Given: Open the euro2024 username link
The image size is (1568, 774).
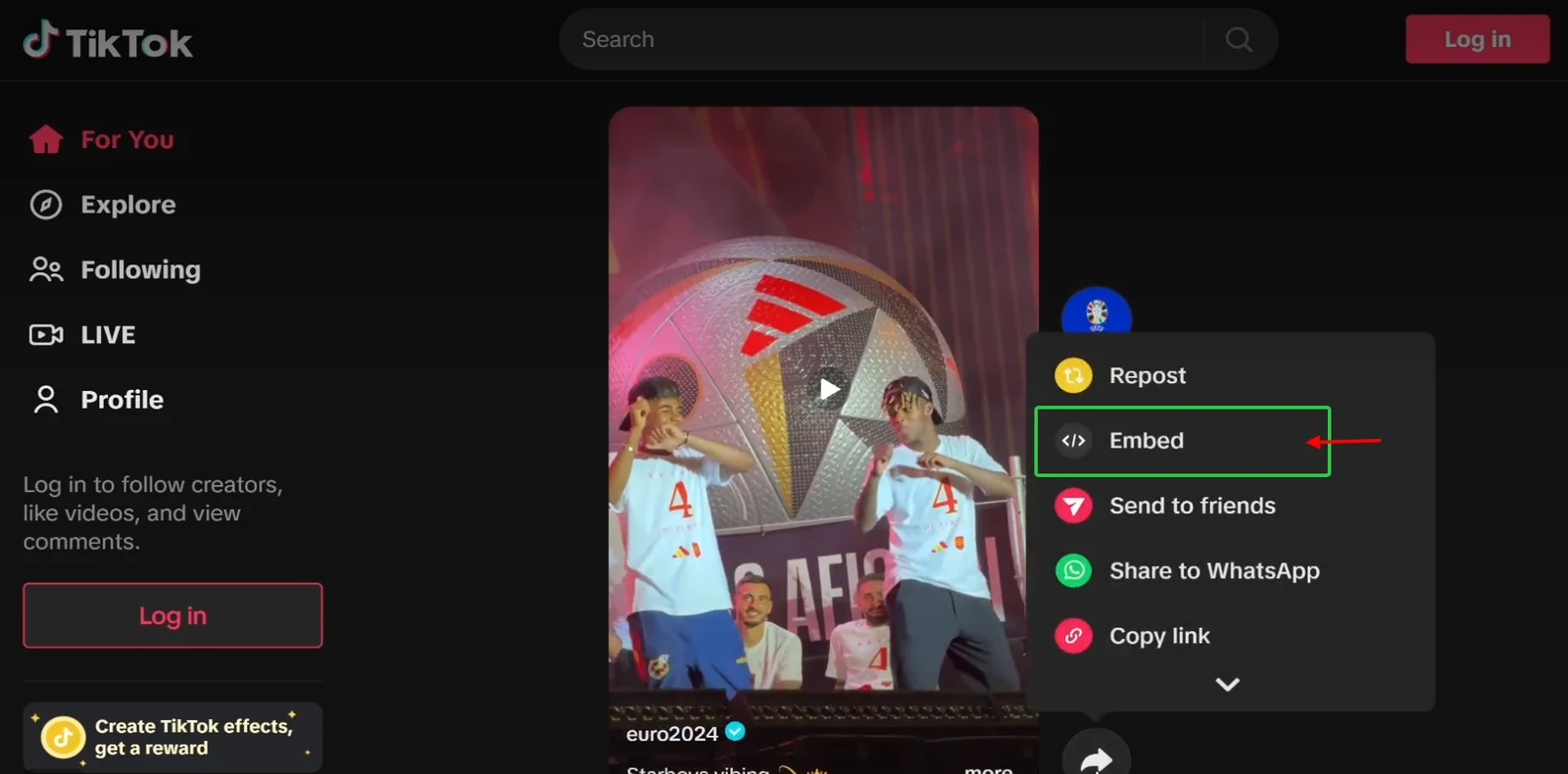Looking at the screenshot, I should (672, 733).
